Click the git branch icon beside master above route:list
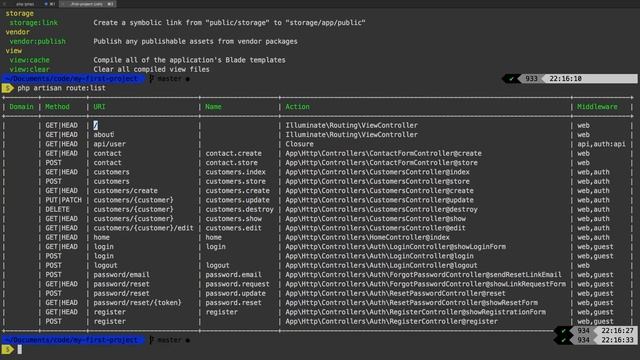This screenshot has width=640, height=360. click(151, 79)
